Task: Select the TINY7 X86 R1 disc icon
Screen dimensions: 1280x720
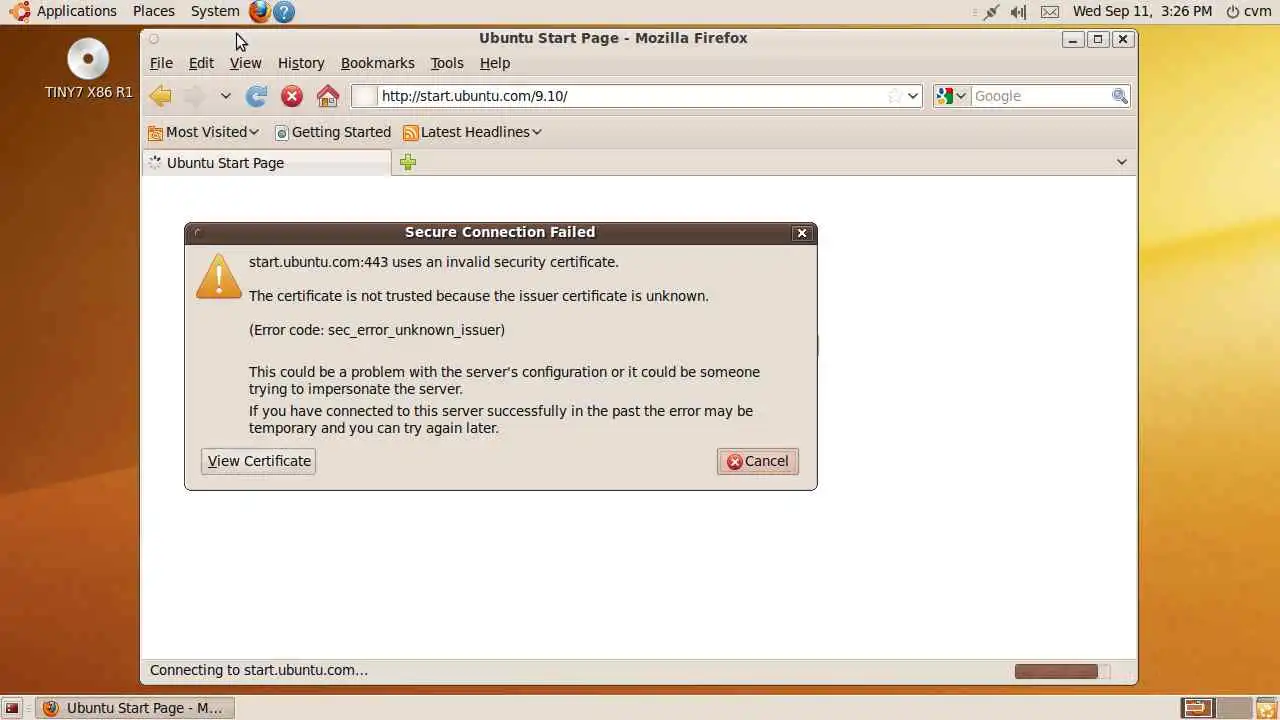Action: click(88, 60)
